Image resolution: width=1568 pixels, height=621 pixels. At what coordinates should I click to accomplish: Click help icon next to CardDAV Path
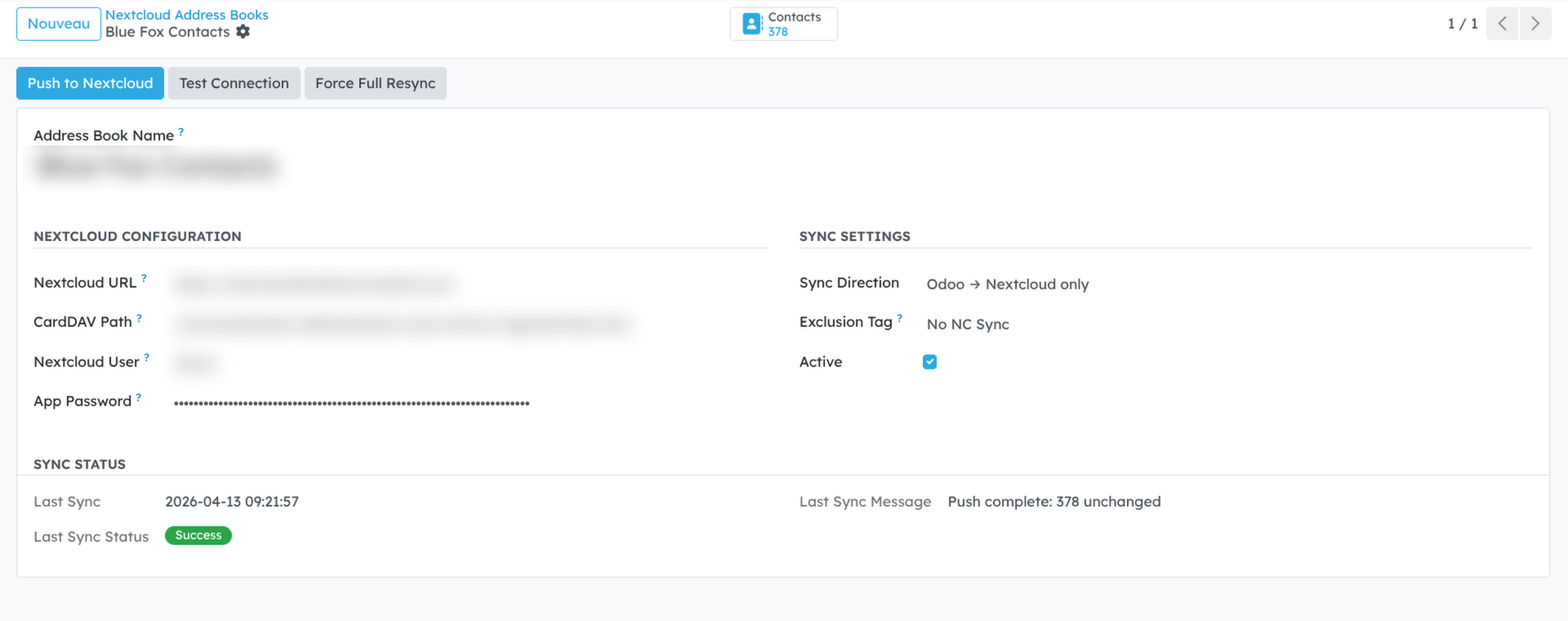click(140, 319)
